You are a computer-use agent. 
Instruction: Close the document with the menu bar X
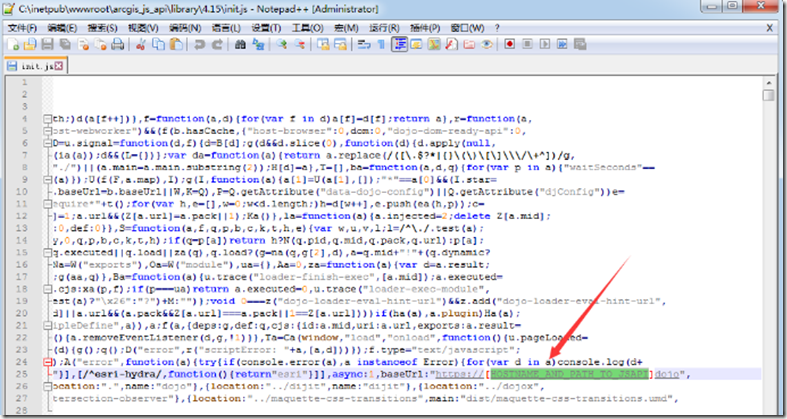pos(769,28)
